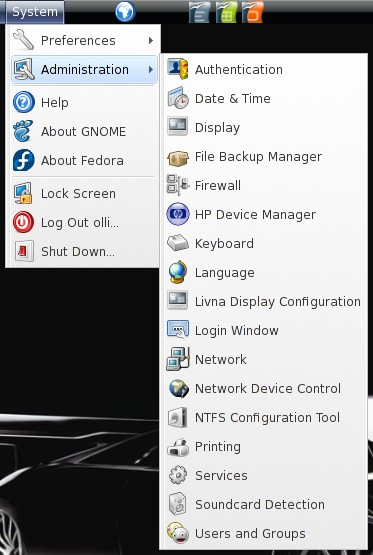373x555 pixels.
Task: Open File Backup Manager
Action: point(264,156)
